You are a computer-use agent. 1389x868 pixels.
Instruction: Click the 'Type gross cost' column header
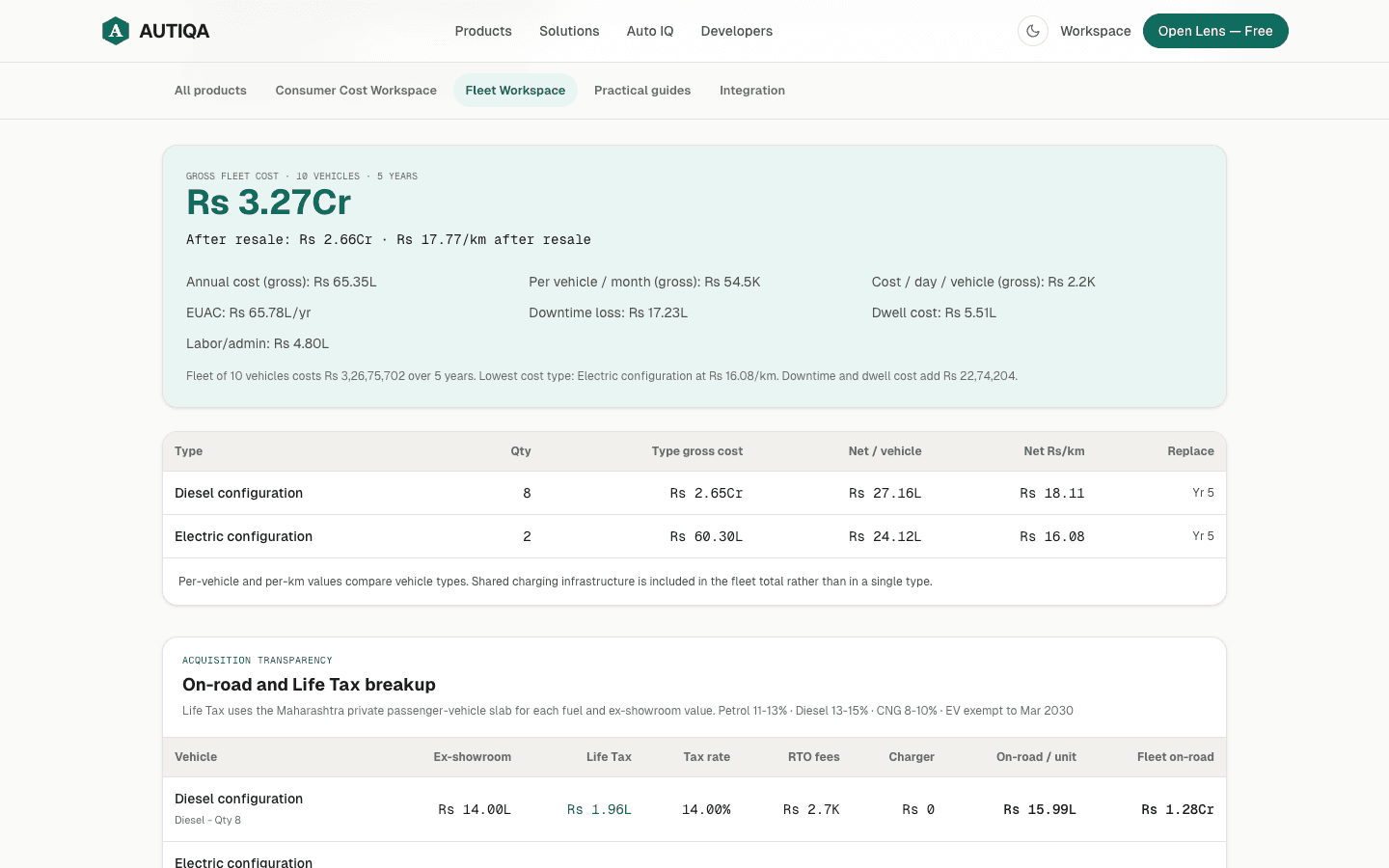[x=697, y=451]
